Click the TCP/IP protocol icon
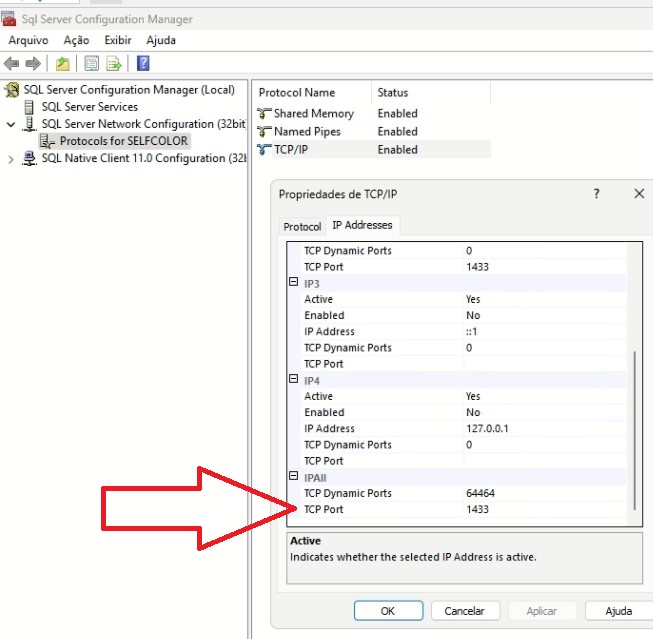Image resolution: width=653 pixels, height=639 pixels. coord(264,150)
